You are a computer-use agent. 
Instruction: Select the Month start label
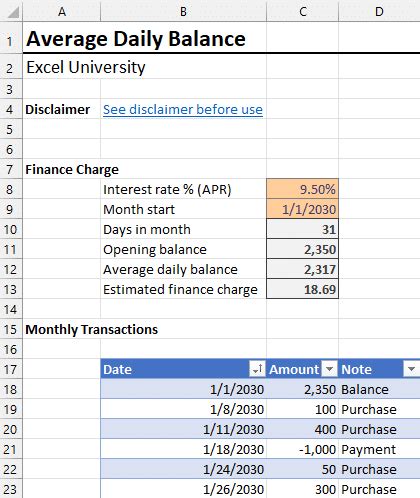pyautogui.click(x=183, y=209)
